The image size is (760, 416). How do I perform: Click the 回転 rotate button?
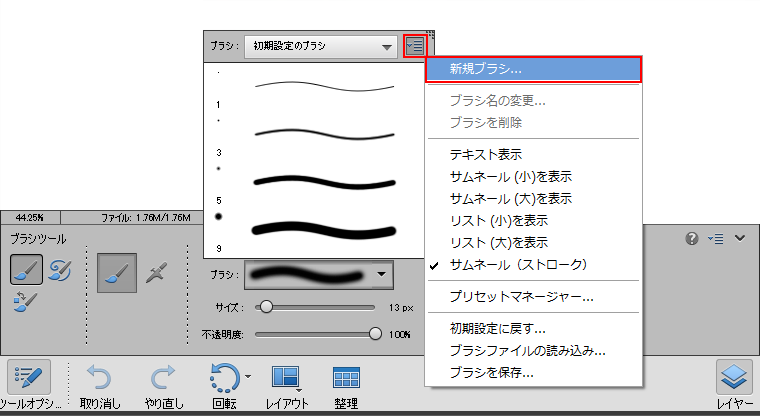[x=224, y=386]
